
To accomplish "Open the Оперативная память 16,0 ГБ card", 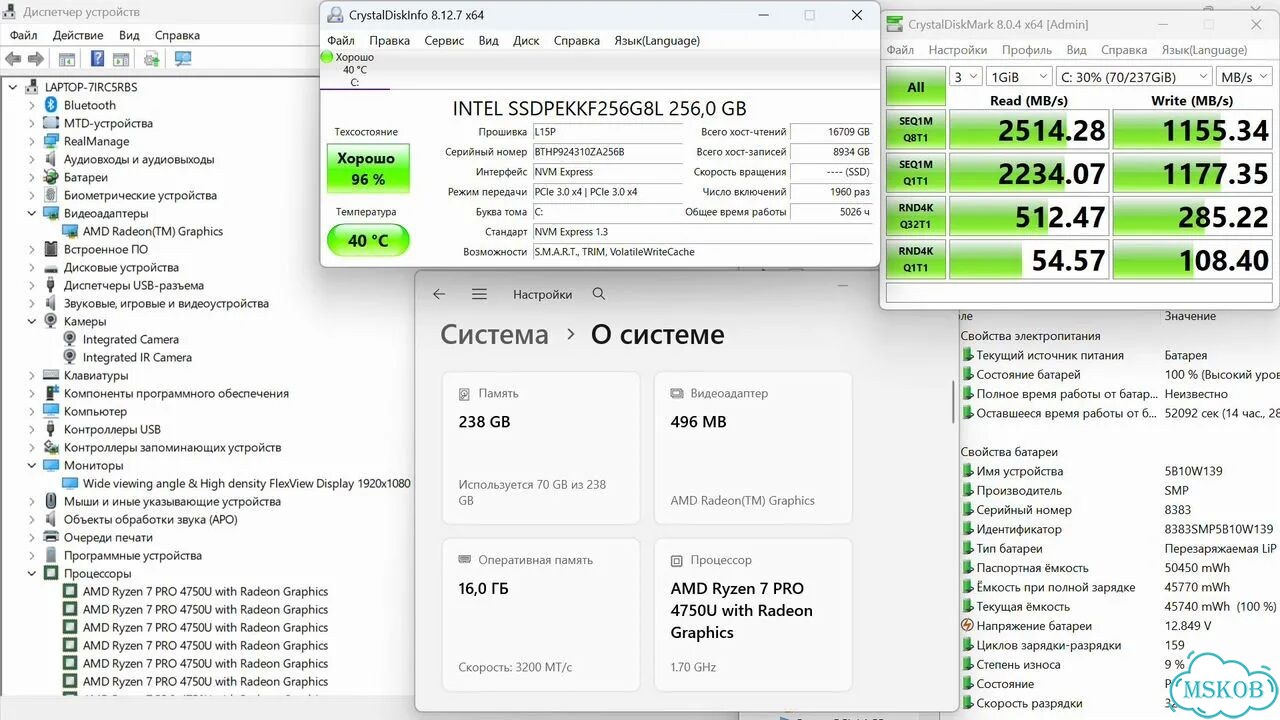I will click(541, 614).
